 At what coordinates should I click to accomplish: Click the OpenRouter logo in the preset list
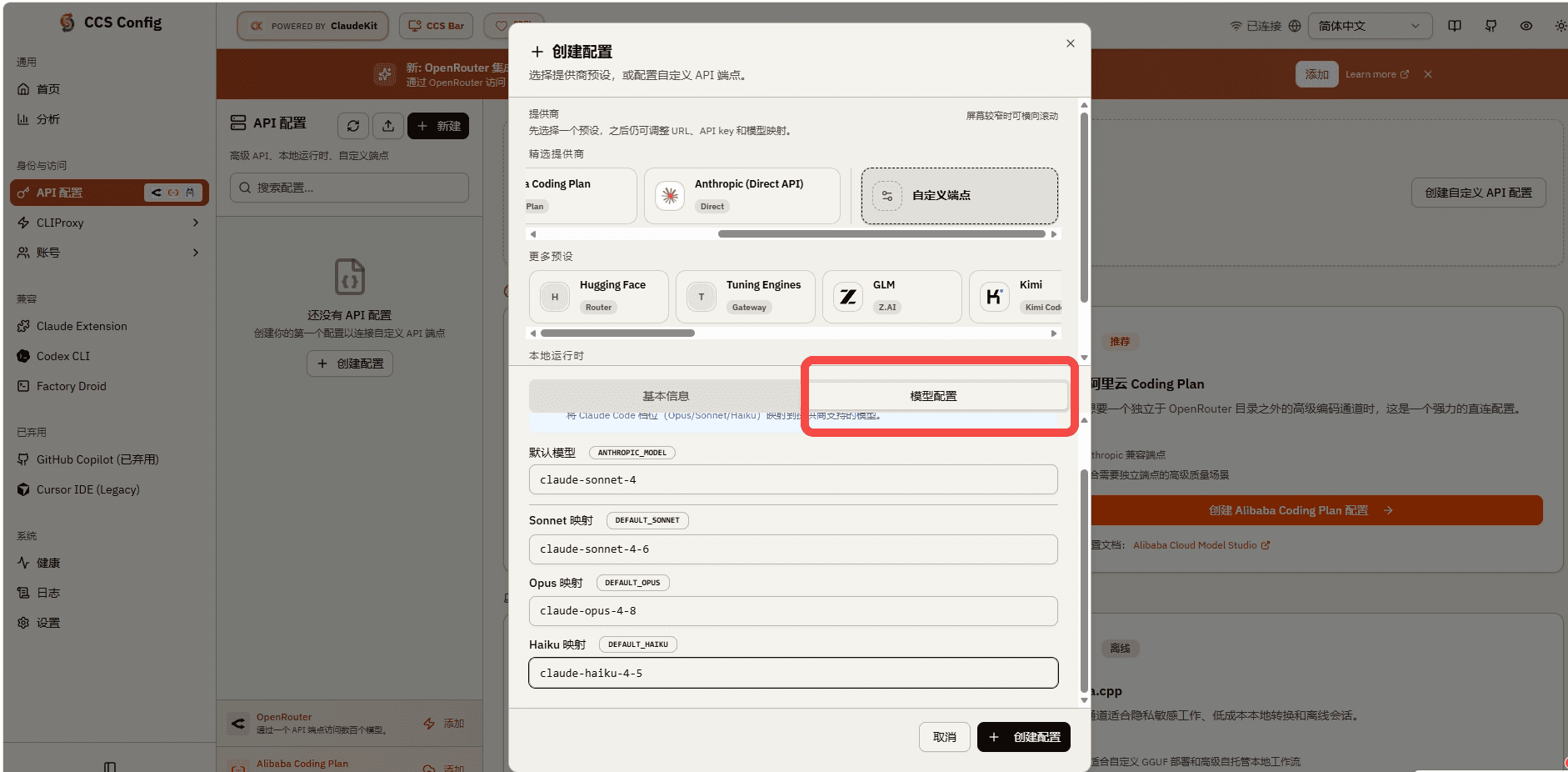click(238, 724)
